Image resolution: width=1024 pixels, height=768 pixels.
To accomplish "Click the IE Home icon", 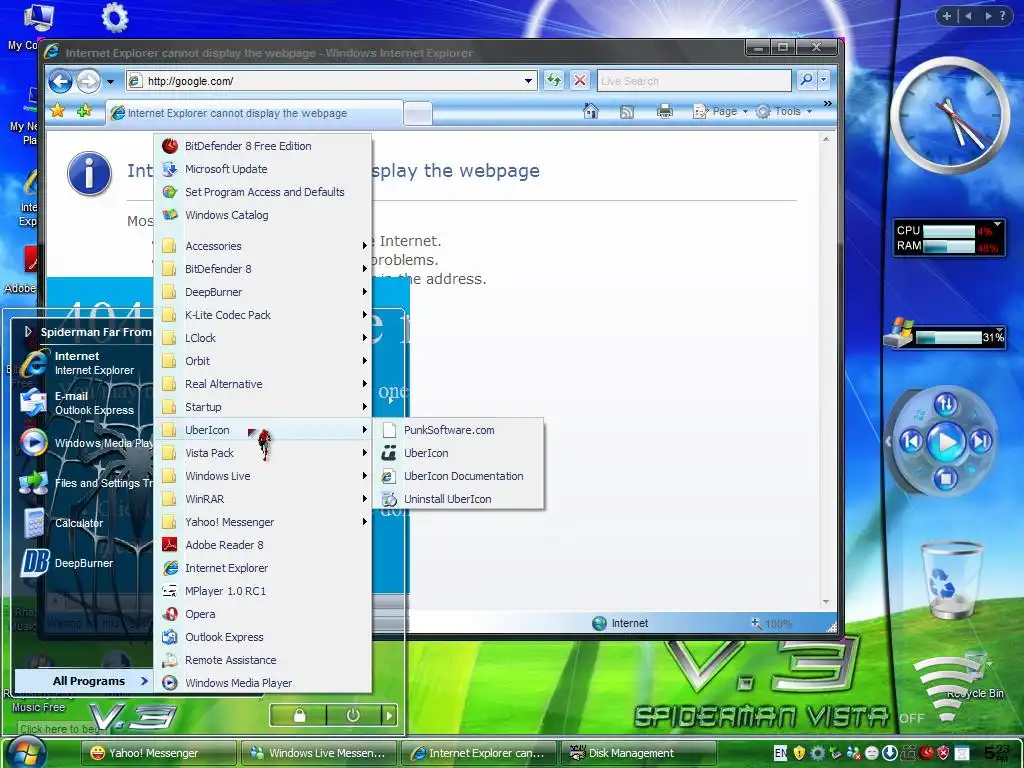I will [x=590, y=112].
